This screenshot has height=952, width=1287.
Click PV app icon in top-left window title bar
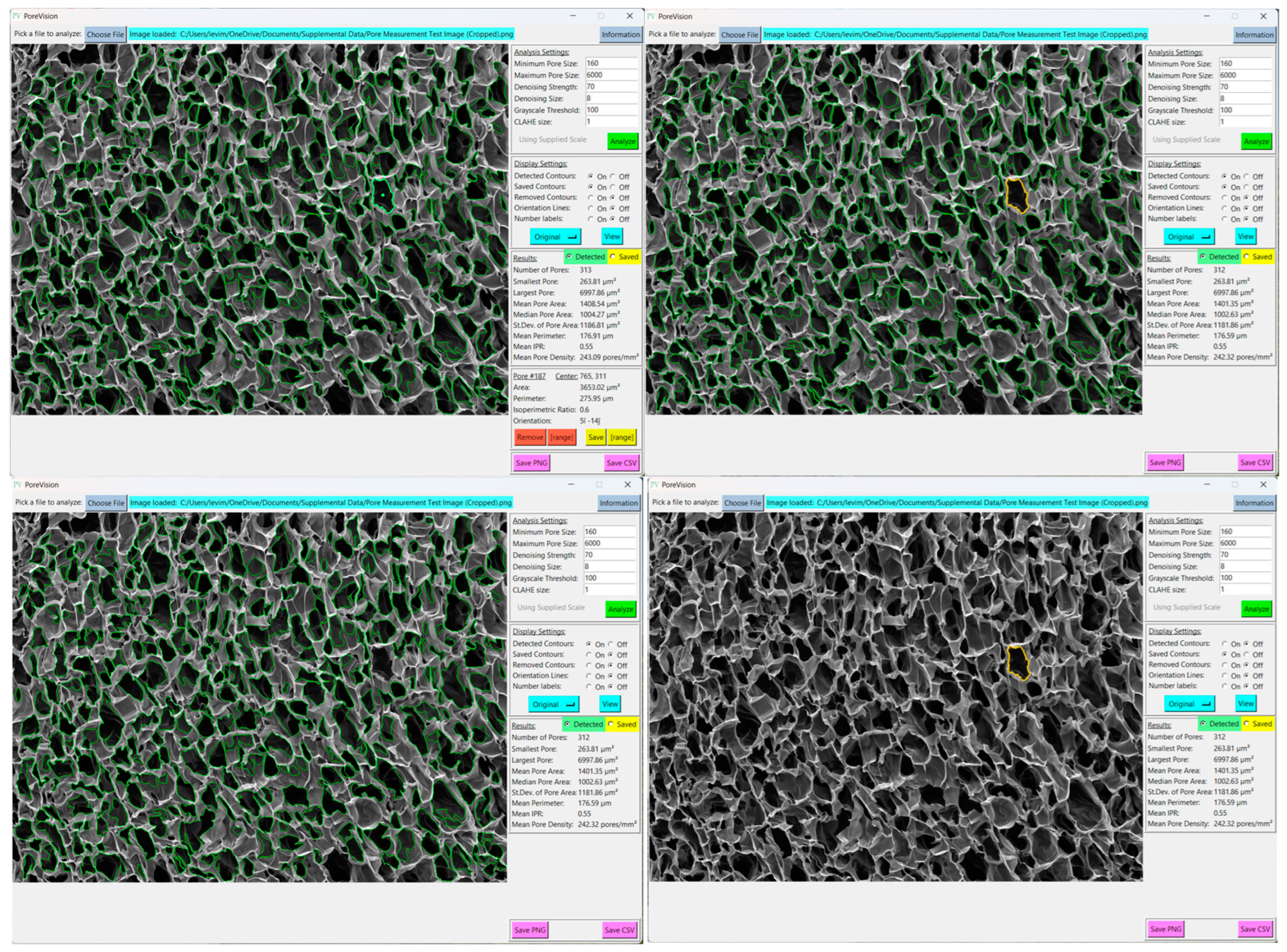tap(17, 16)
